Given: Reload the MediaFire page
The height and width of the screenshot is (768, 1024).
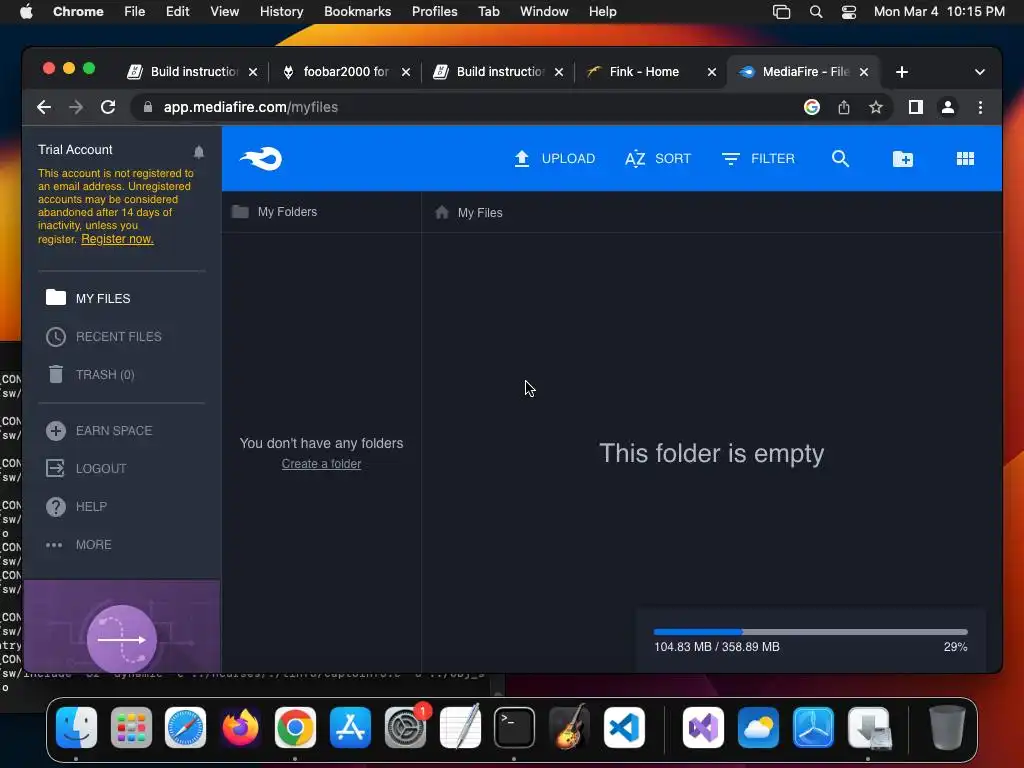Looking at the screenshot, I should point(108,107).
